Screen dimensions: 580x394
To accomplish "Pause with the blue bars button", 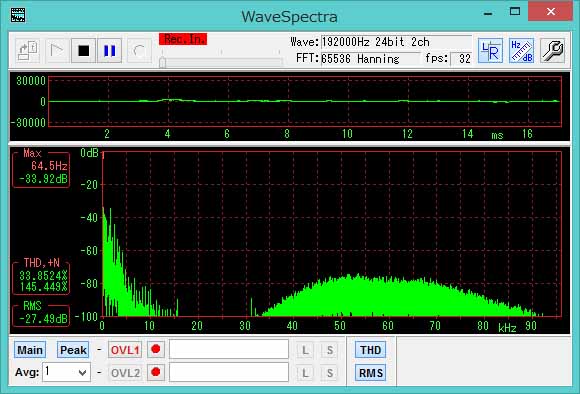I will pyautogui.click(x=109, y=50).
